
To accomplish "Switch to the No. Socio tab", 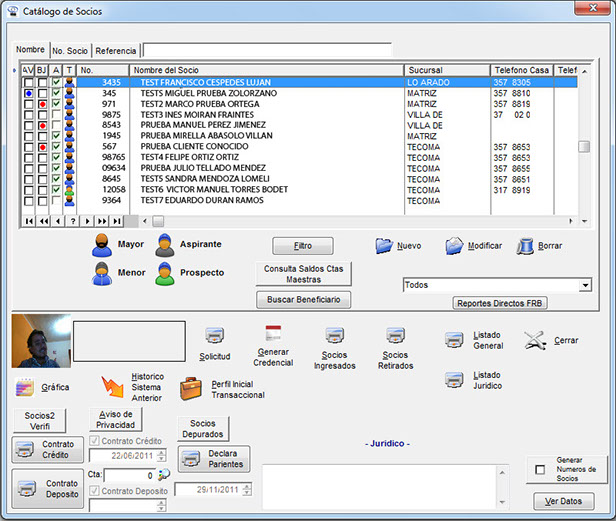I will click(x=70, y=50).
